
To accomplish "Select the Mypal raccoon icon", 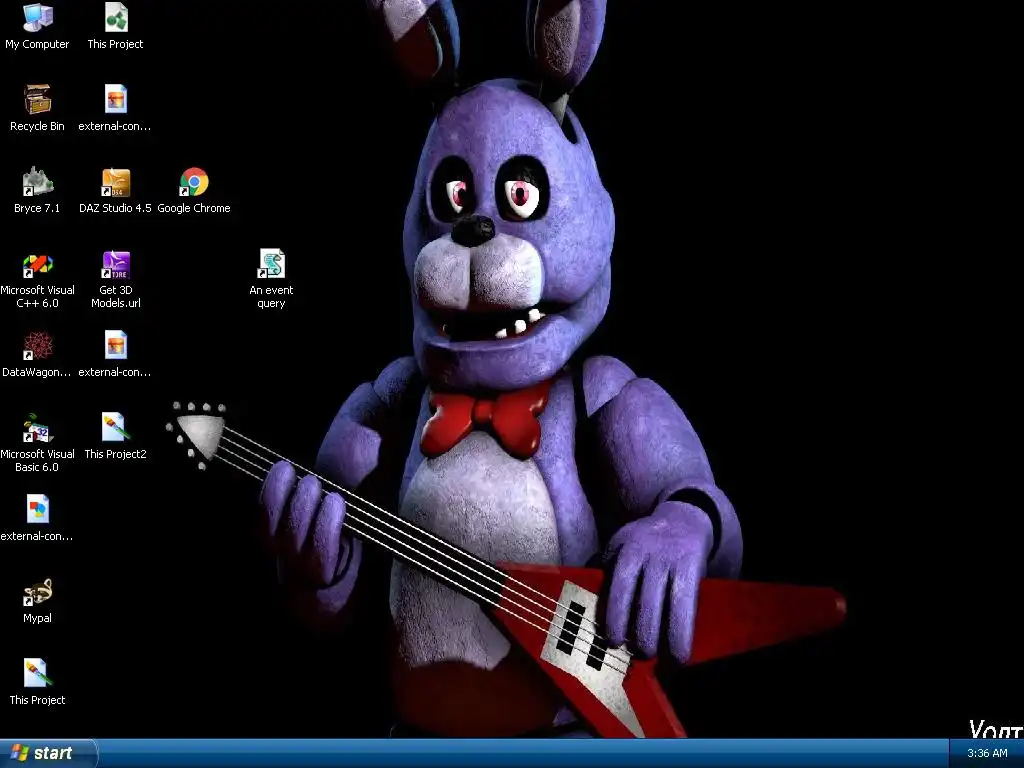I will [37, 592].
